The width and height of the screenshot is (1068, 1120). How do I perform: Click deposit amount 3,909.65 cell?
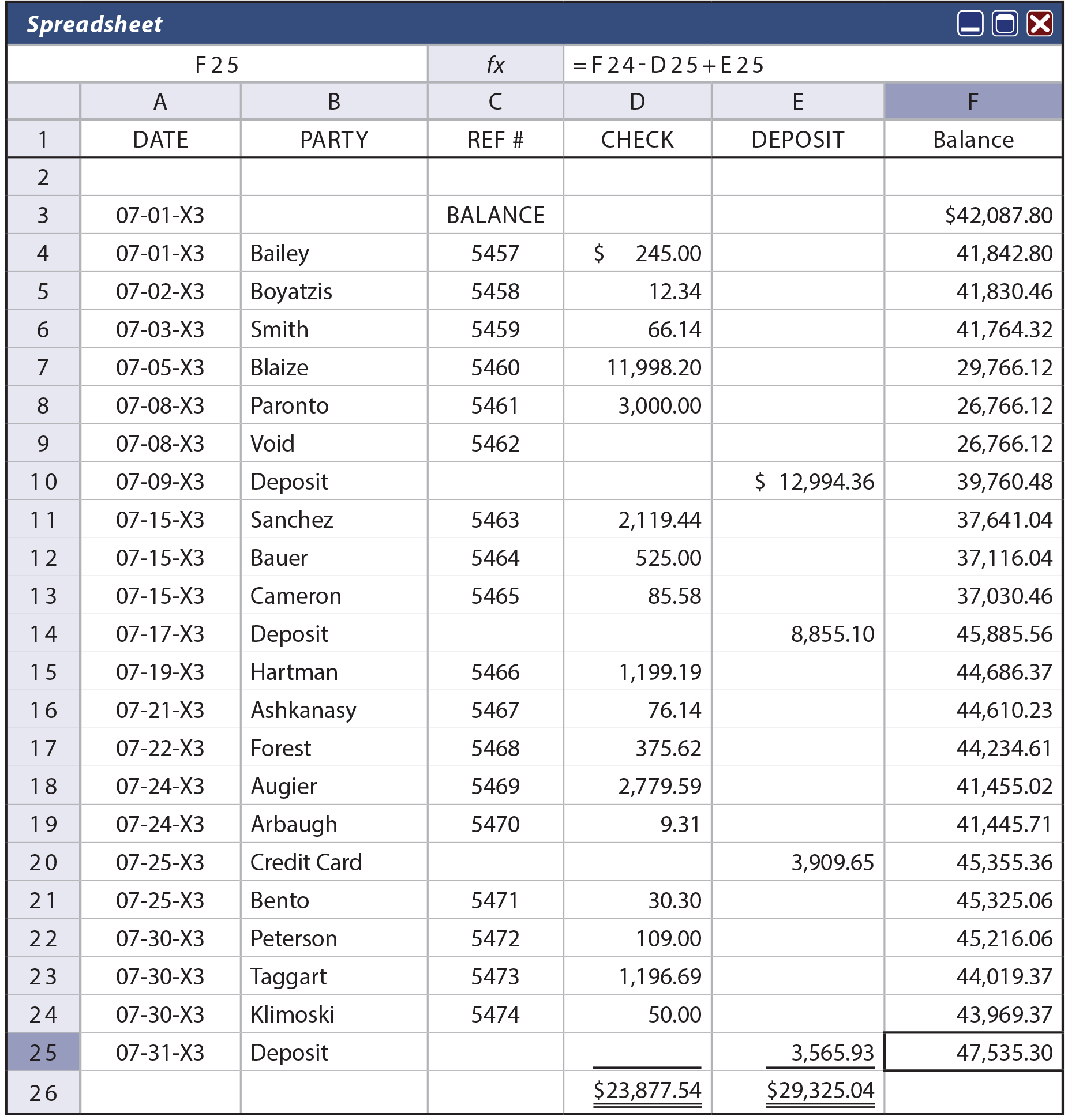[x=798, y=862]
